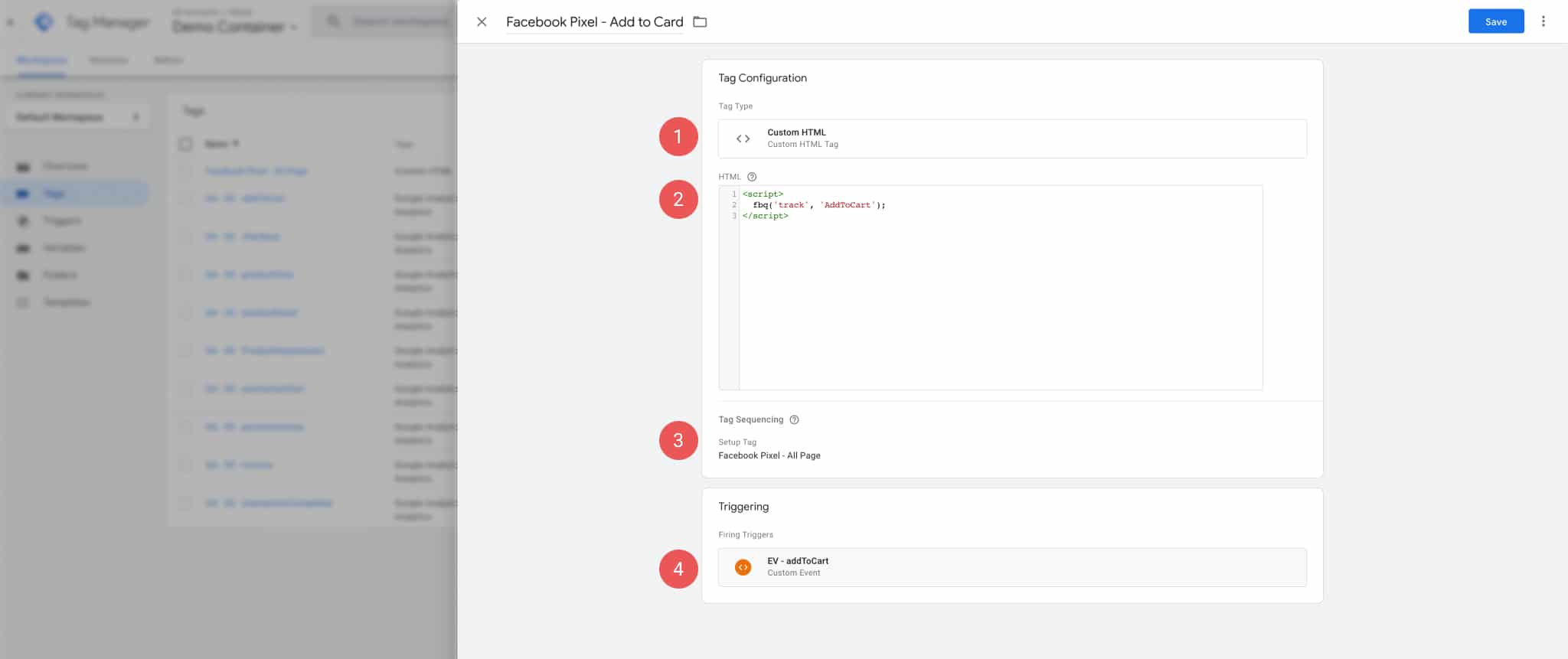Click the fbq('track', 'AddToCart') code line
The width and height of the screenshot is (1568, 659).
pyautogui.click(x=818, y=205)
